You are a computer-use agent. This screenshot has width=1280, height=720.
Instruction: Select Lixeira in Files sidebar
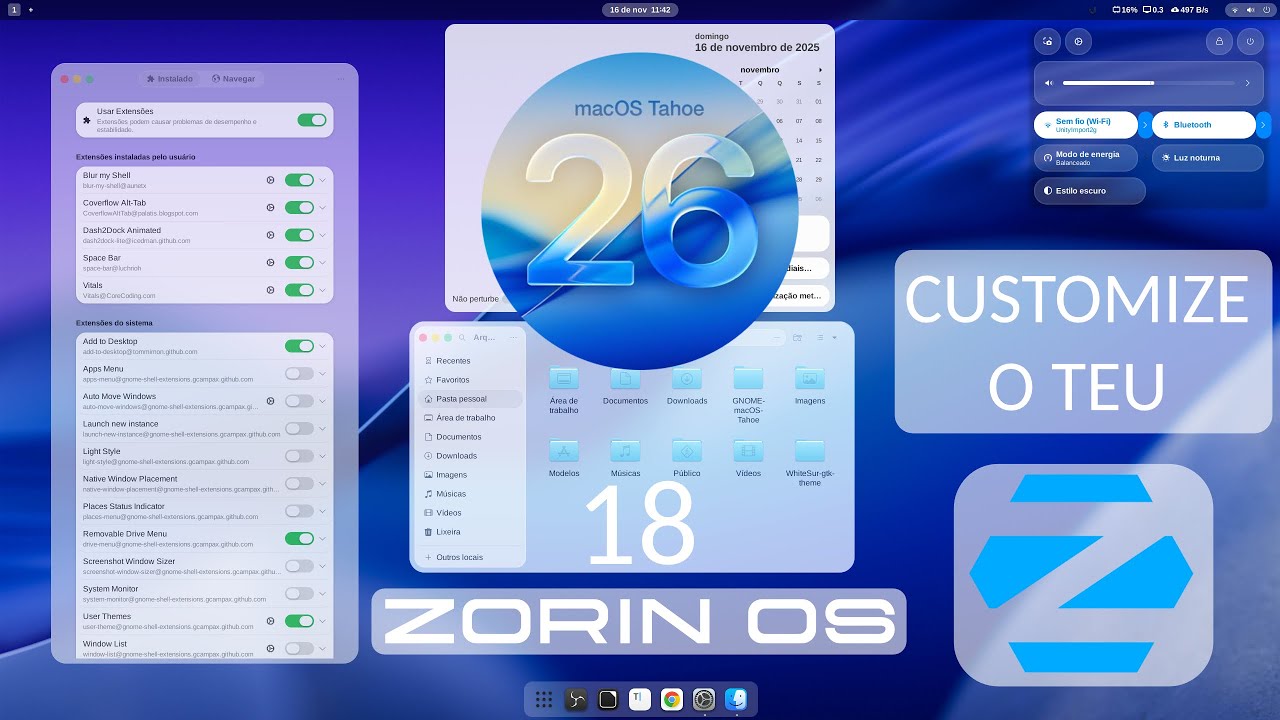[470, 532]
